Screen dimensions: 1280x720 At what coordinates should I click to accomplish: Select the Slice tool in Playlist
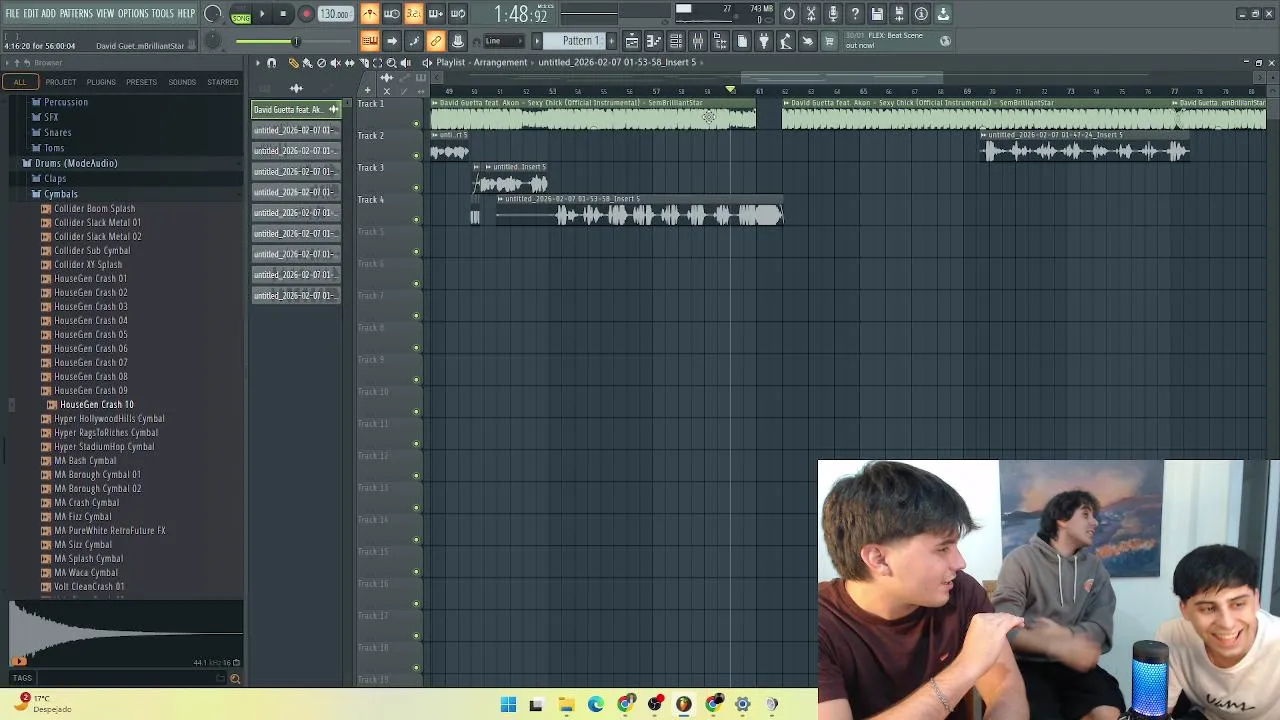tap(364, 62)
